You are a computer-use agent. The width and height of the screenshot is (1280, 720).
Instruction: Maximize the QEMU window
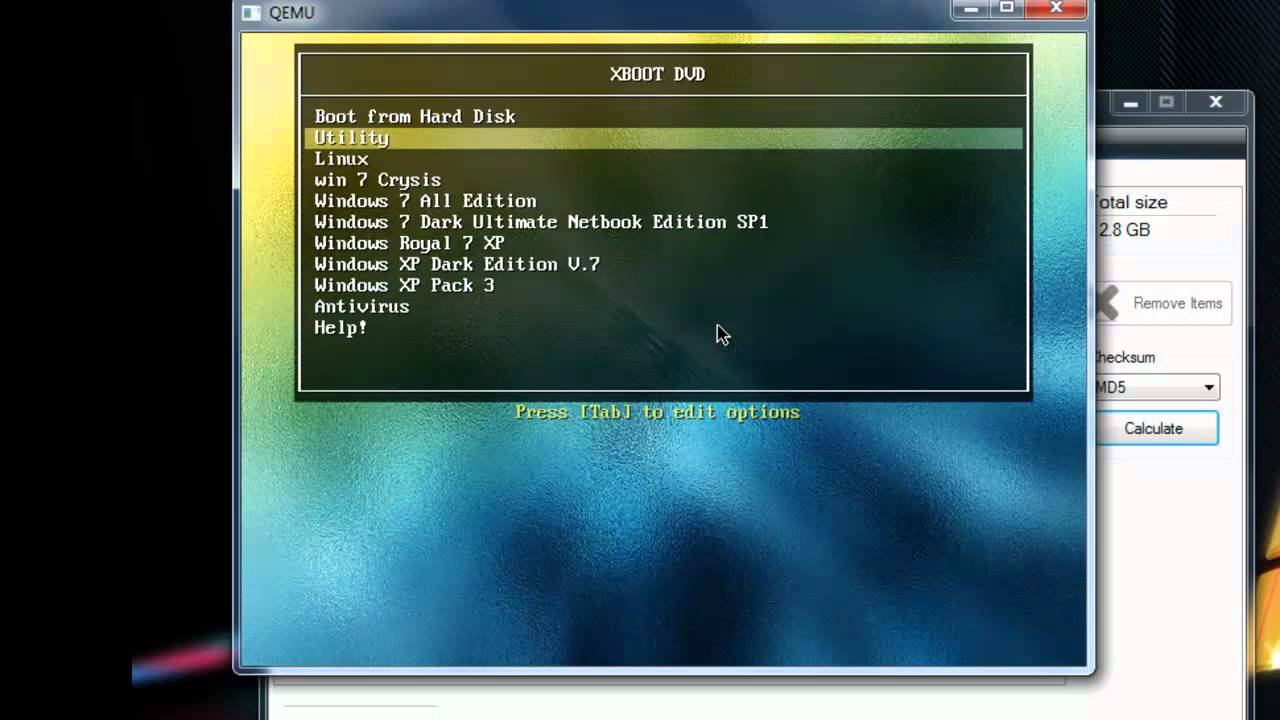tap(1007, 9)
